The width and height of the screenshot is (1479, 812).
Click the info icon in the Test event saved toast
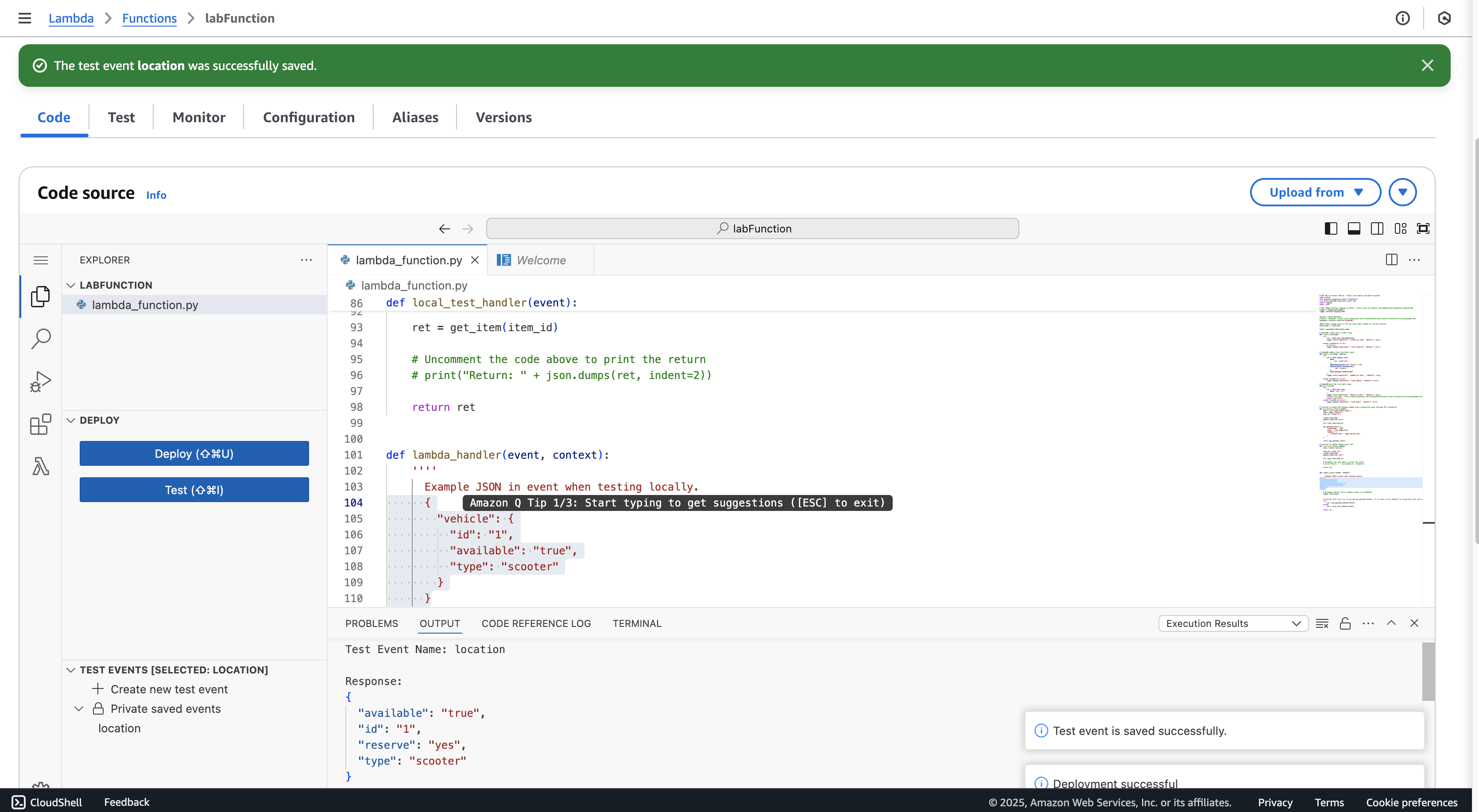coord(1041,731)
